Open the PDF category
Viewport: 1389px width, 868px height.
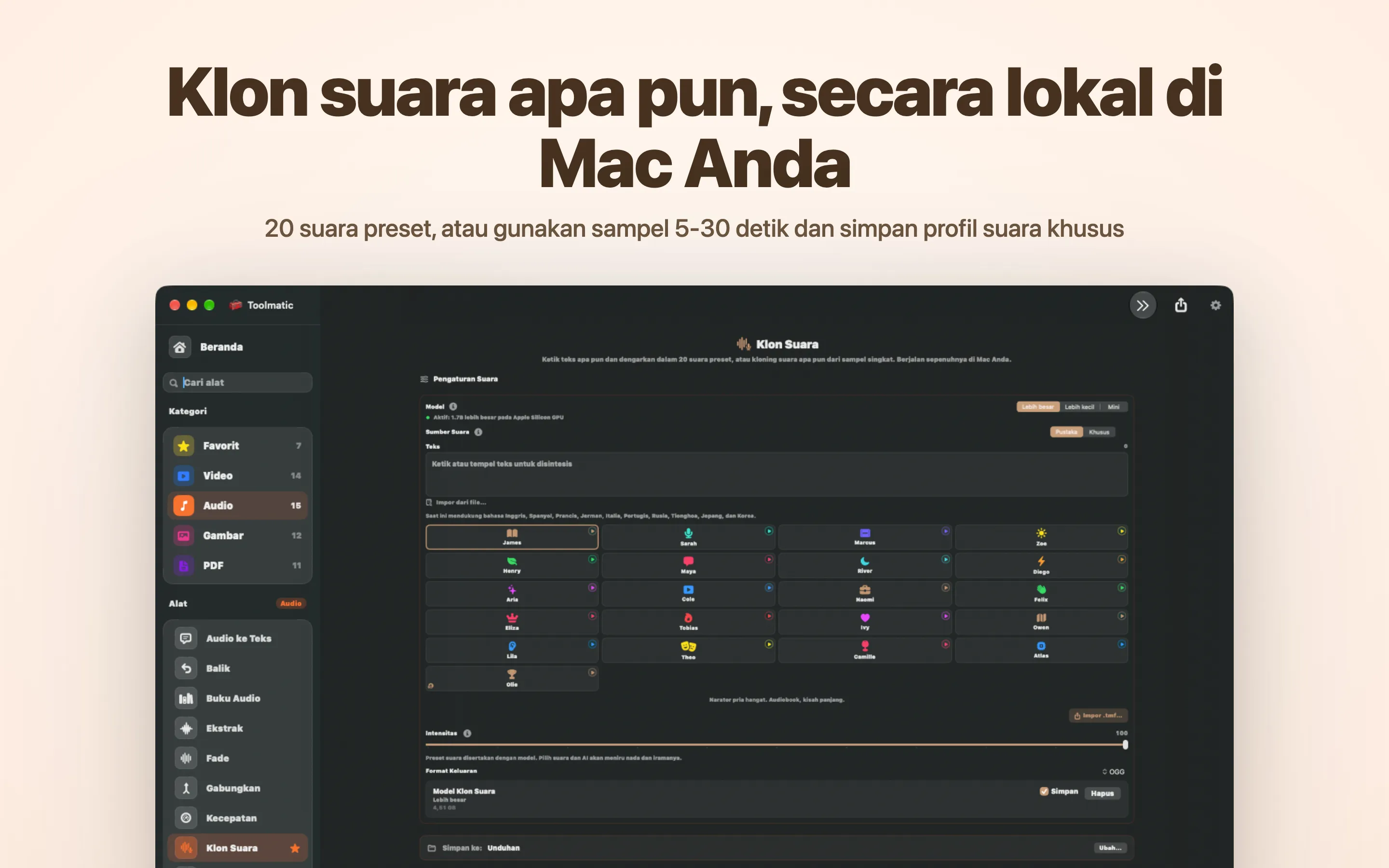238,566
